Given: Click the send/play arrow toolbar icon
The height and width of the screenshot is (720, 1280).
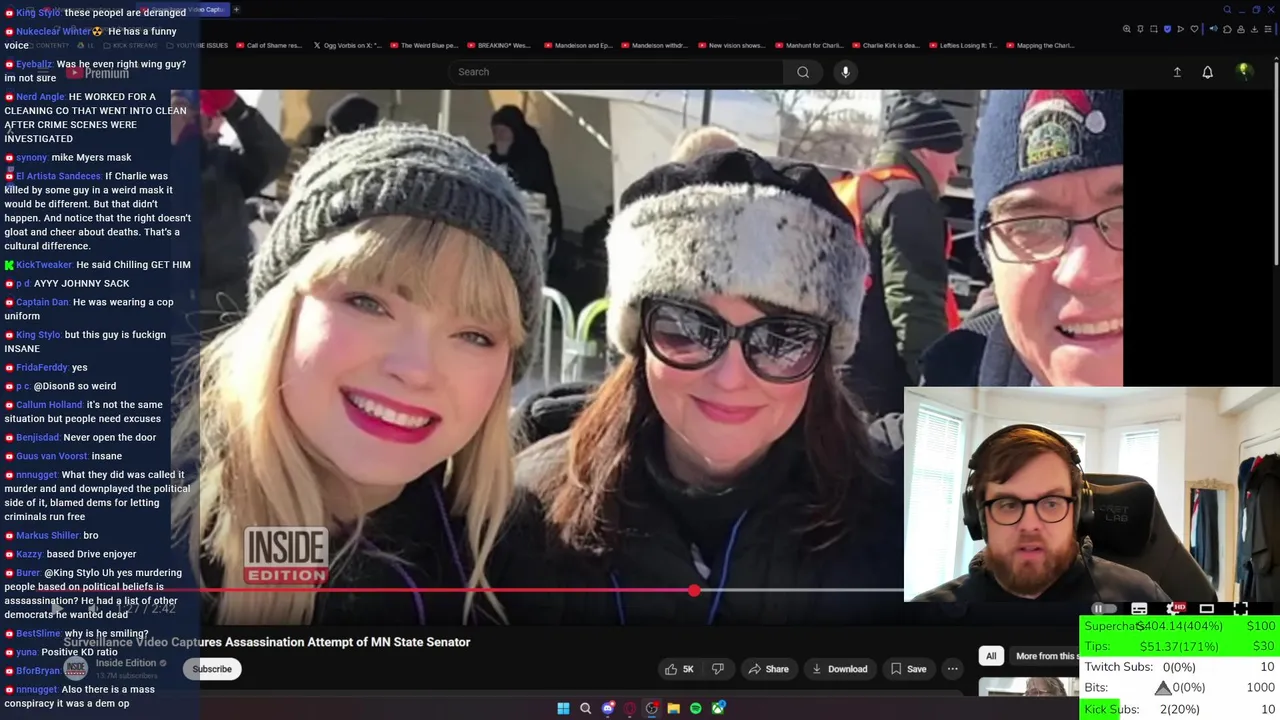Looking at the screenshot, I should click(x=1181, y=29).
